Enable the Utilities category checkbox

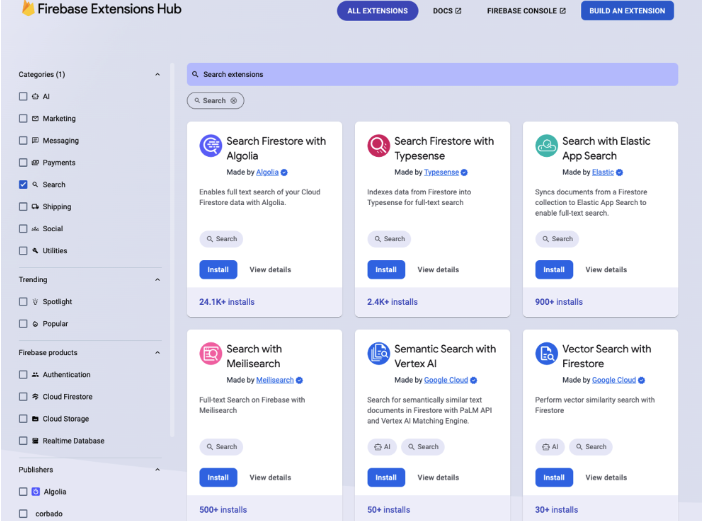click(x=23, y=251)
